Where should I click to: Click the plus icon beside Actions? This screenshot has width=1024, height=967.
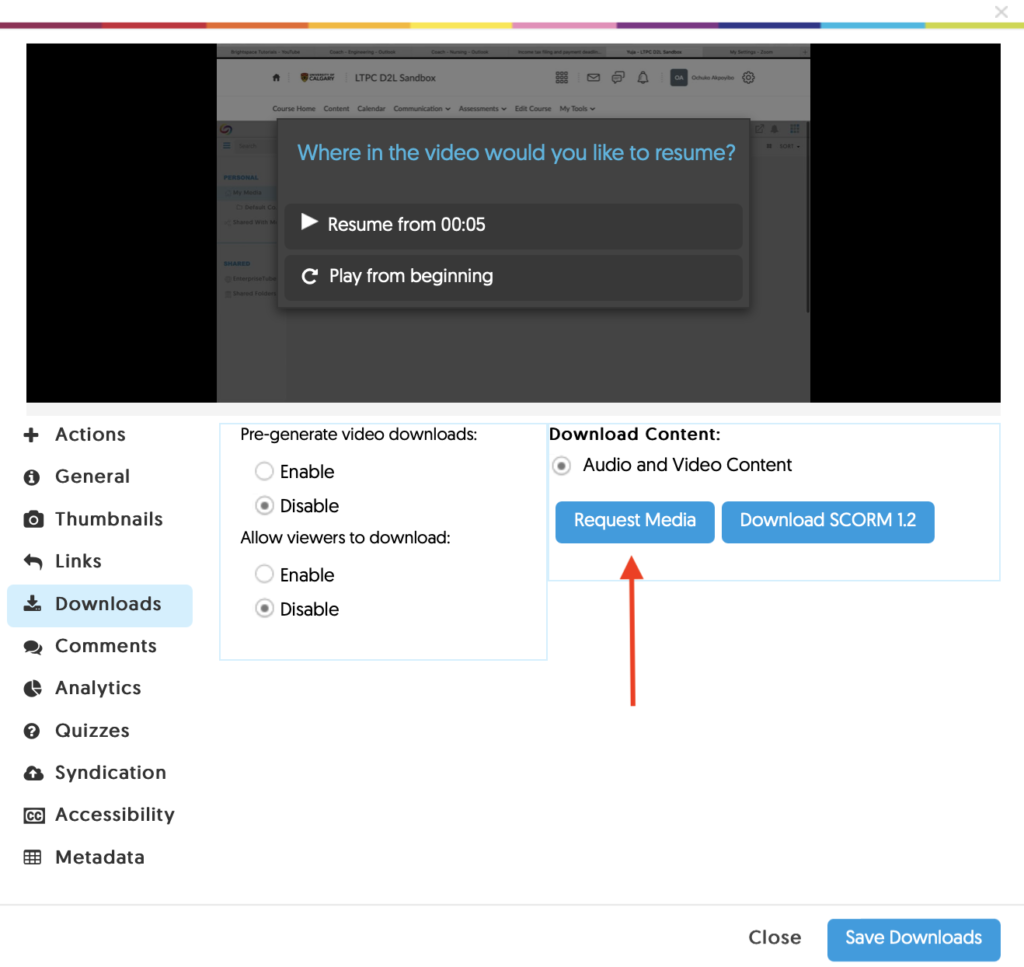31,435
